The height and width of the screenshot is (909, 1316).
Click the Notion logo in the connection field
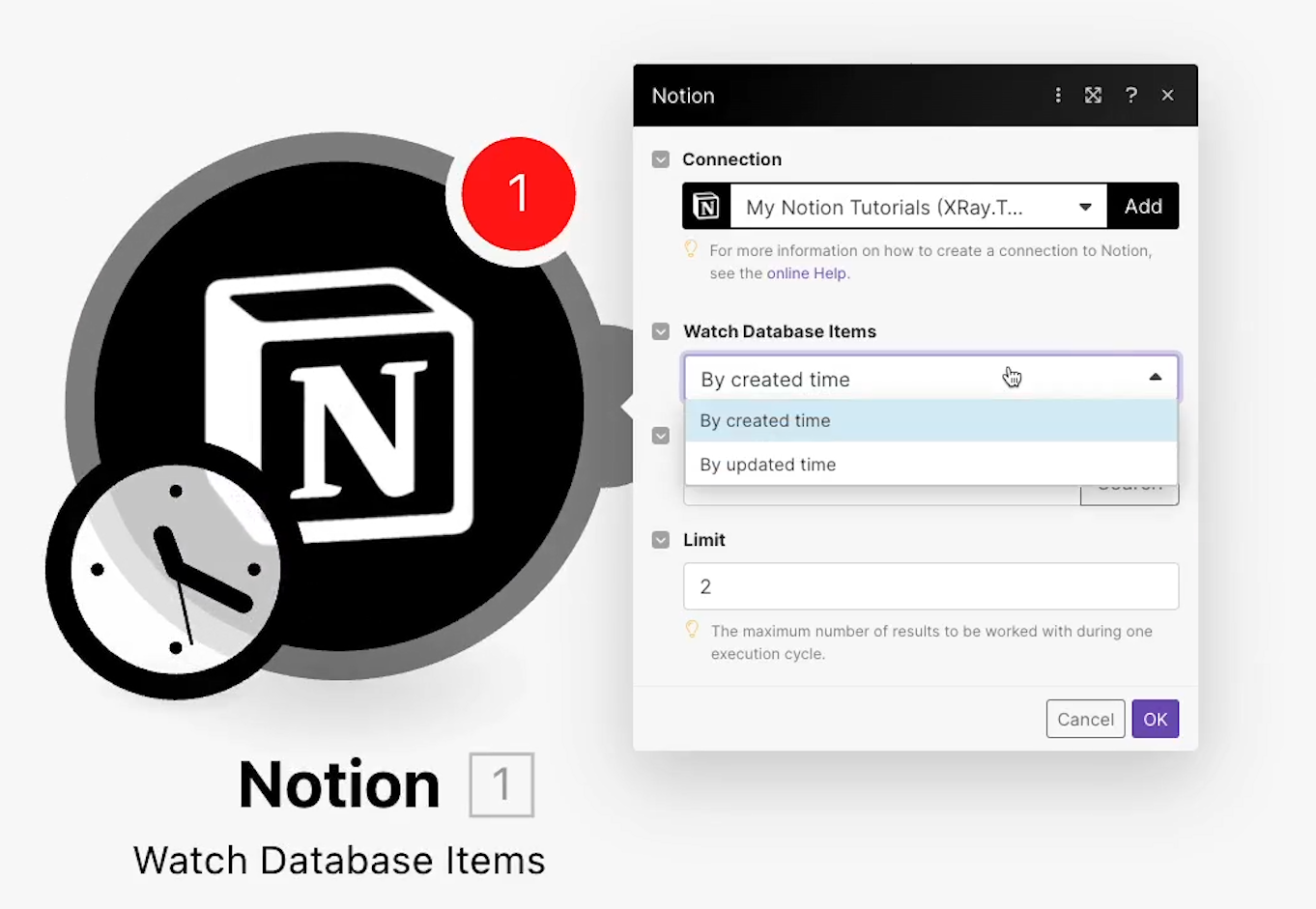tap(706, 207)
